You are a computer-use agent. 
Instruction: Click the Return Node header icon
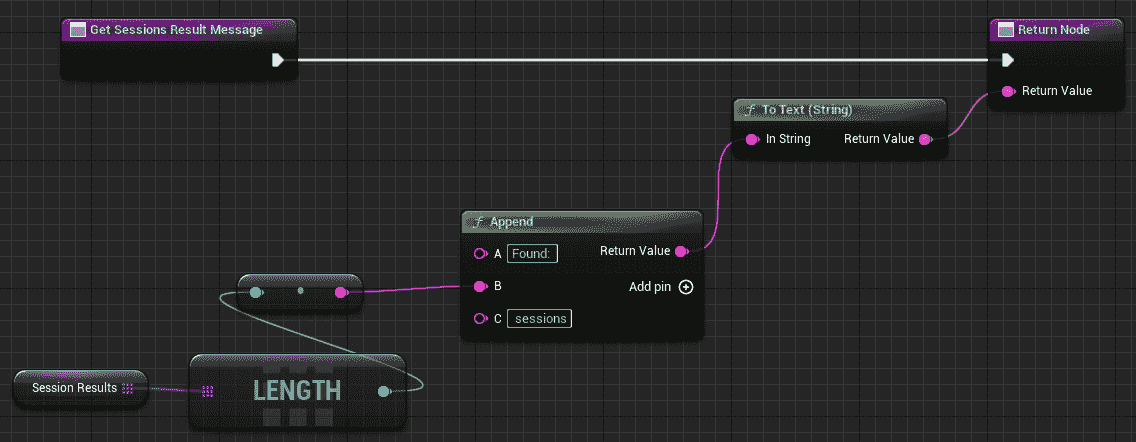click(x=1005, y=30)
